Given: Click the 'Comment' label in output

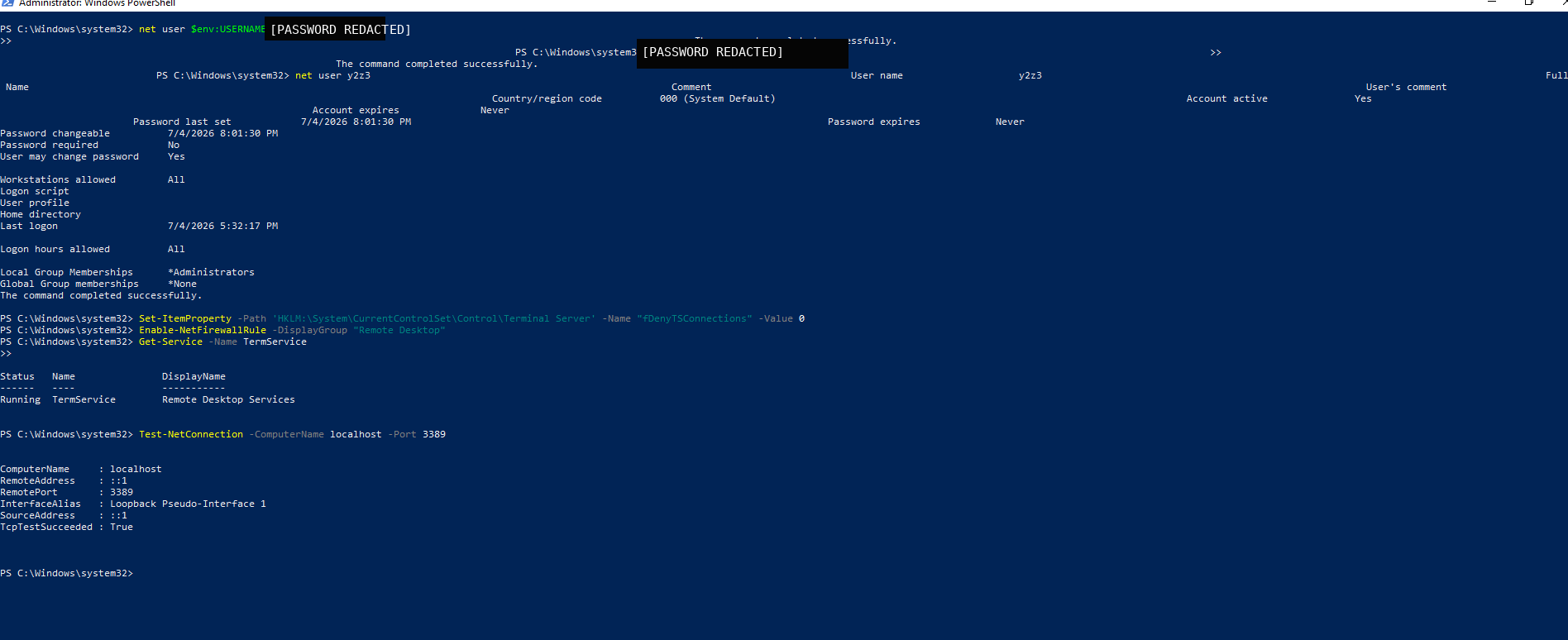Looking at the screenshot, I should click(691, 87).
